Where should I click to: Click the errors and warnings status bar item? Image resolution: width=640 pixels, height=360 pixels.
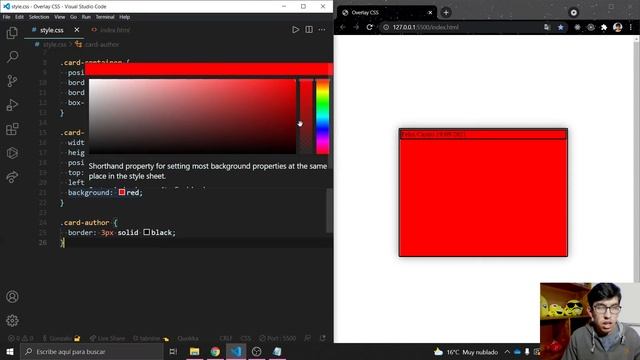[x=20, y=338]
